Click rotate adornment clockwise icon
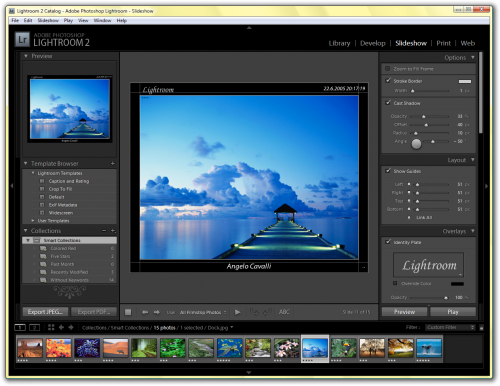The width and height of the screenshot is (500, 386). [267, 312]
